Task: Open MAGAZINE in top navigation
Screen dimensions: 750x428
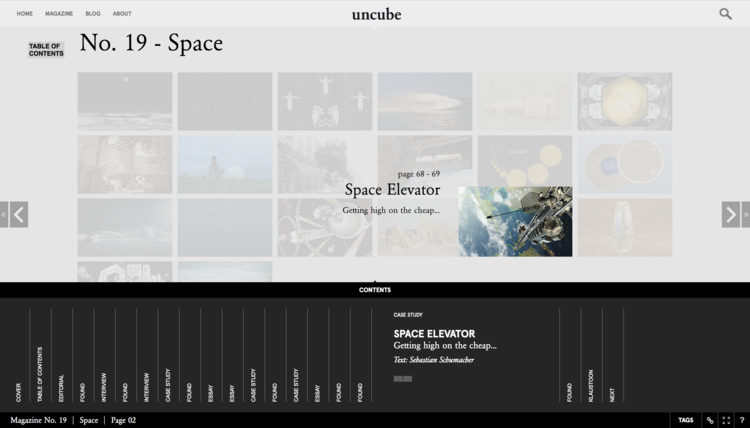Action: coord(59,14)
